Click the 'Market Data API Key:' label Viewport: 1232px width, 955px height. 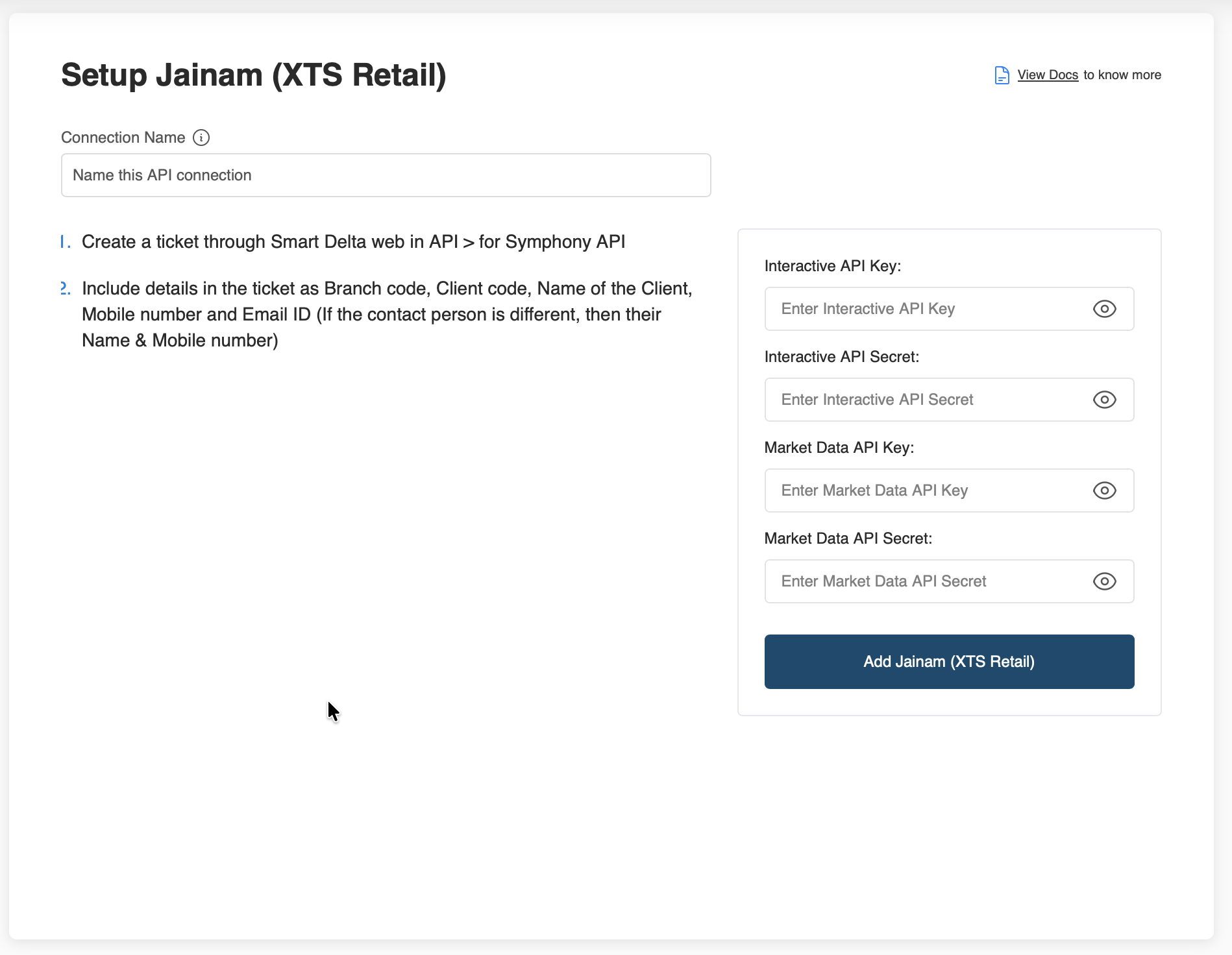click(839, 448)
